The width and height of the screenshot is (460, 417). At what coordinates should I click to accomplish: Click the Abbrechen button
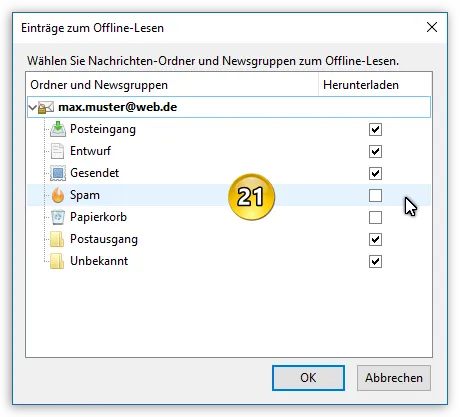coord(394,378)
